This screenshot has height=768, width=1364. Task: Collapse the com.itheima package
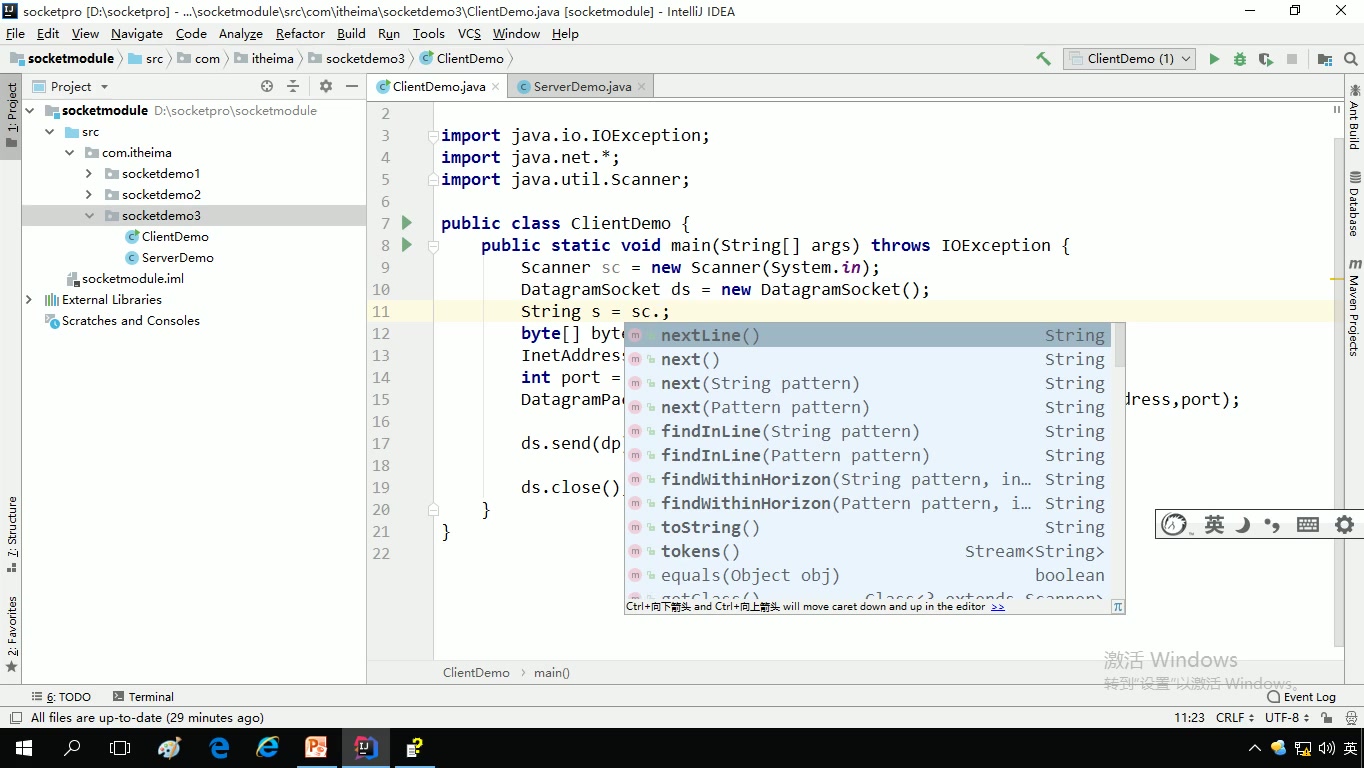70,152
